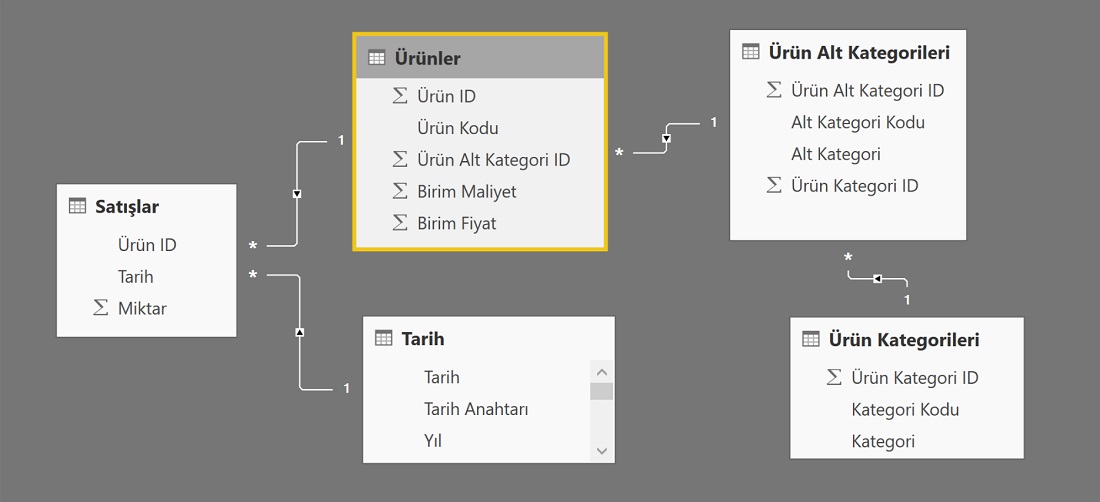Click the Ürün Alt Kategorileri table icon

pyautogui.click(x=751, y=52)
